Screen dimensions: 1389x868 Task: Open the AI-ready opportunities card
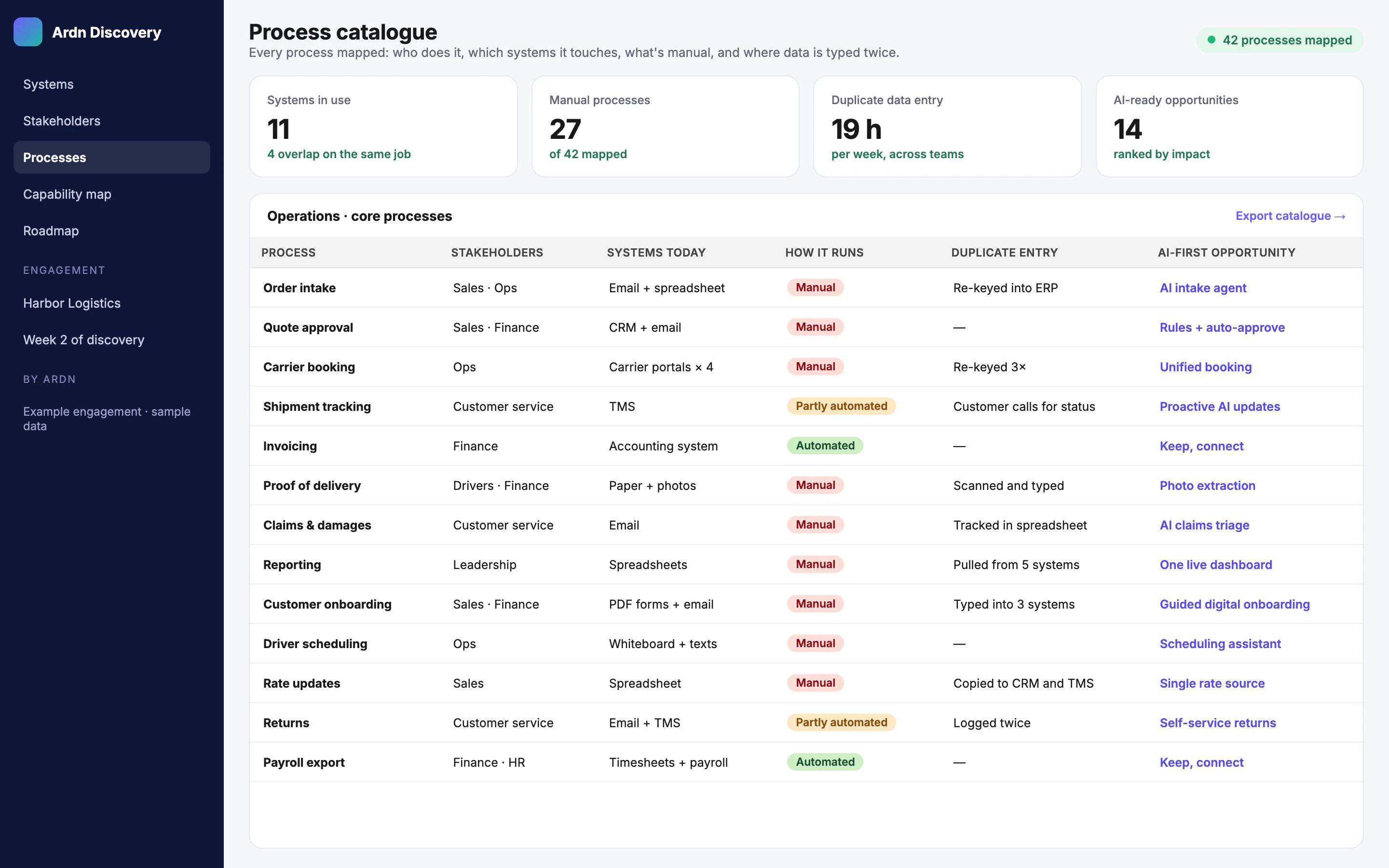[1229, 126]
